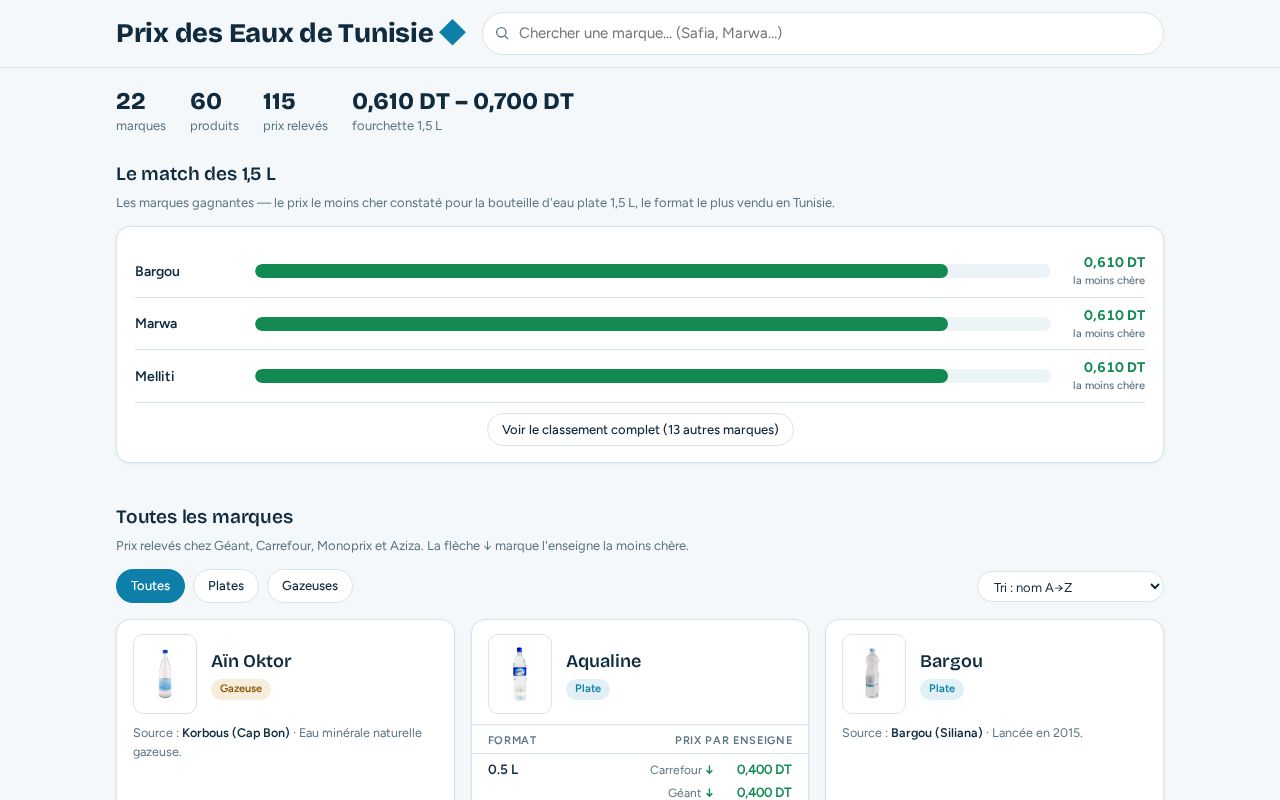1280x800 pixels.
Task: Click Bargou's green price bar in the ranking
Action: (601, 271)
